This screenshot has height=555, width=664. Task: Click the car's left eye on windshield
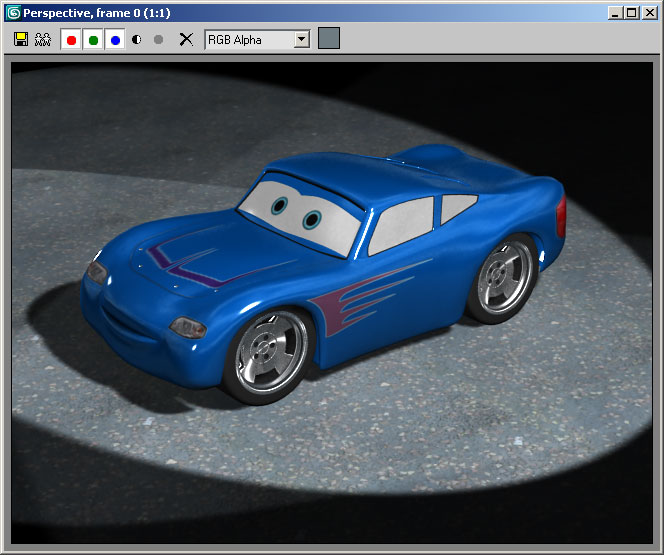[279, 207]
